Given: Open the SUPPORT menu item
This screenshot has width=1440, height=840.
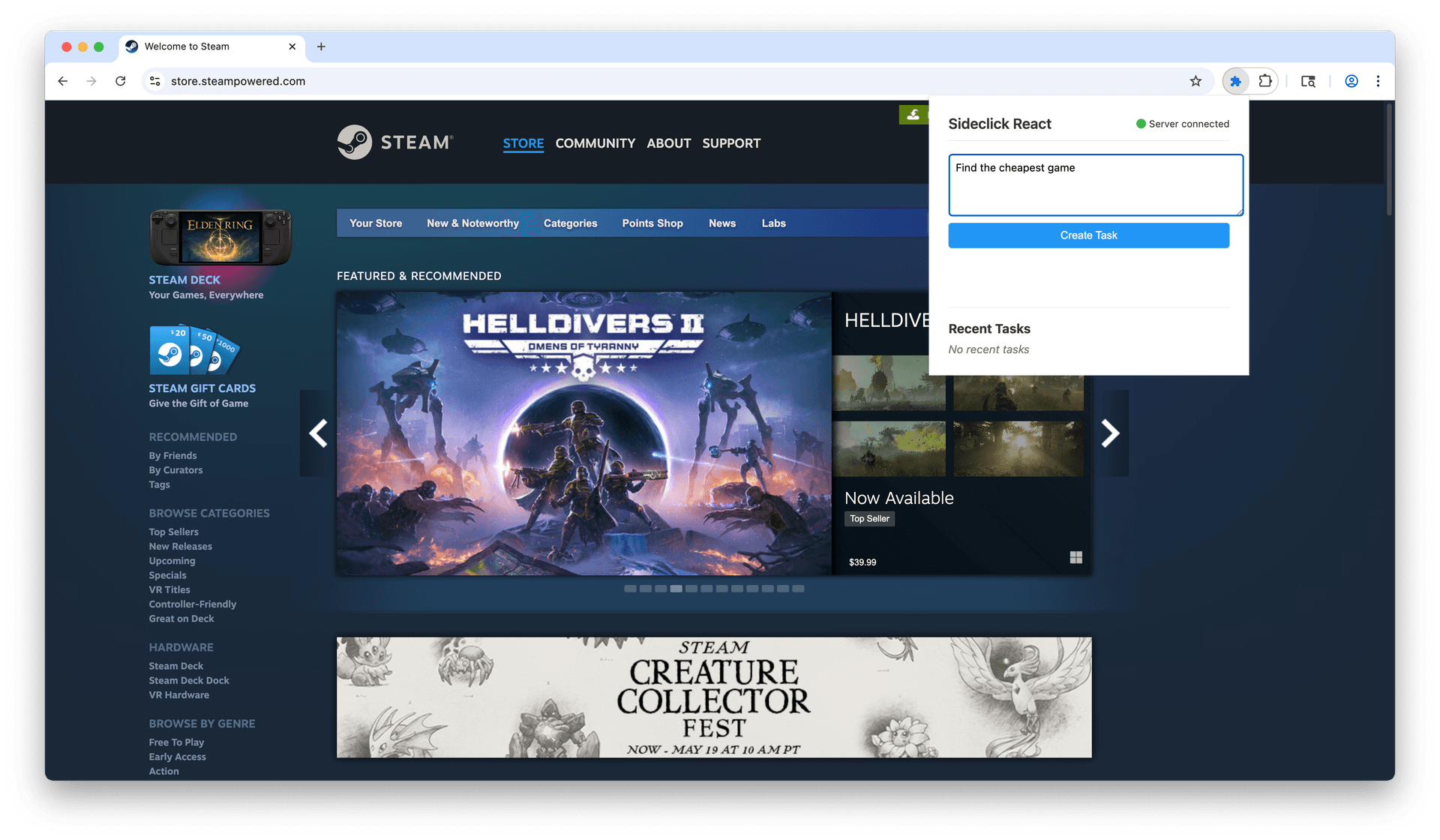Looking at the screenshot, I should tap(731, 143).
